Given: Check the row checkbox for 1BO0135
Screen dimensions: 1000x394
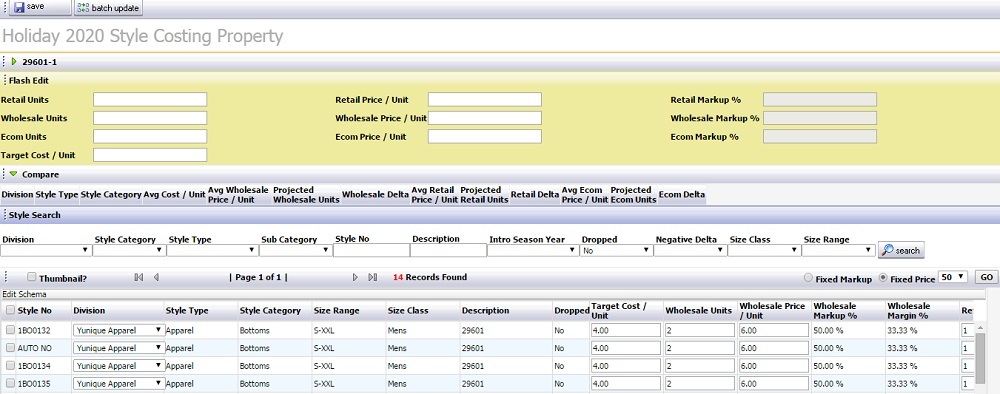Looking at the screenshot, I should point(10,384).
